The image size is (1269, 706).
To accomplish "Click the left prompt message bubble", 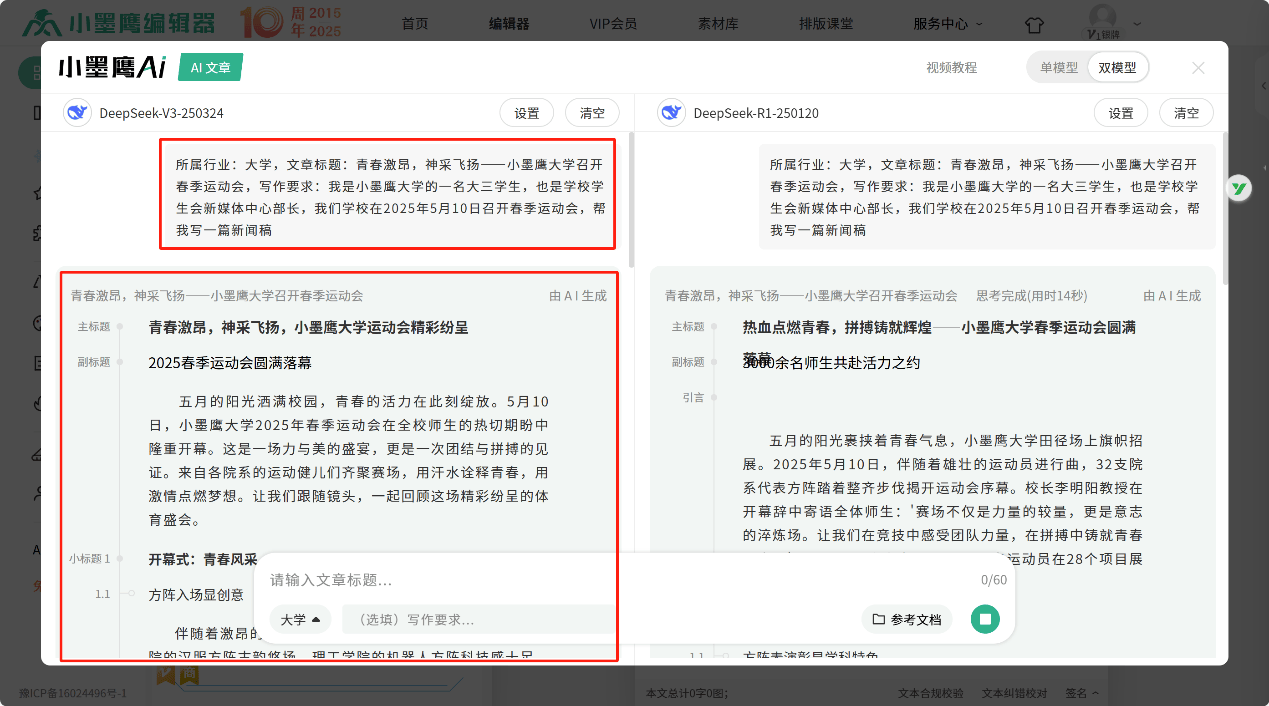I will pyautogui.click(x=389, y=196).
